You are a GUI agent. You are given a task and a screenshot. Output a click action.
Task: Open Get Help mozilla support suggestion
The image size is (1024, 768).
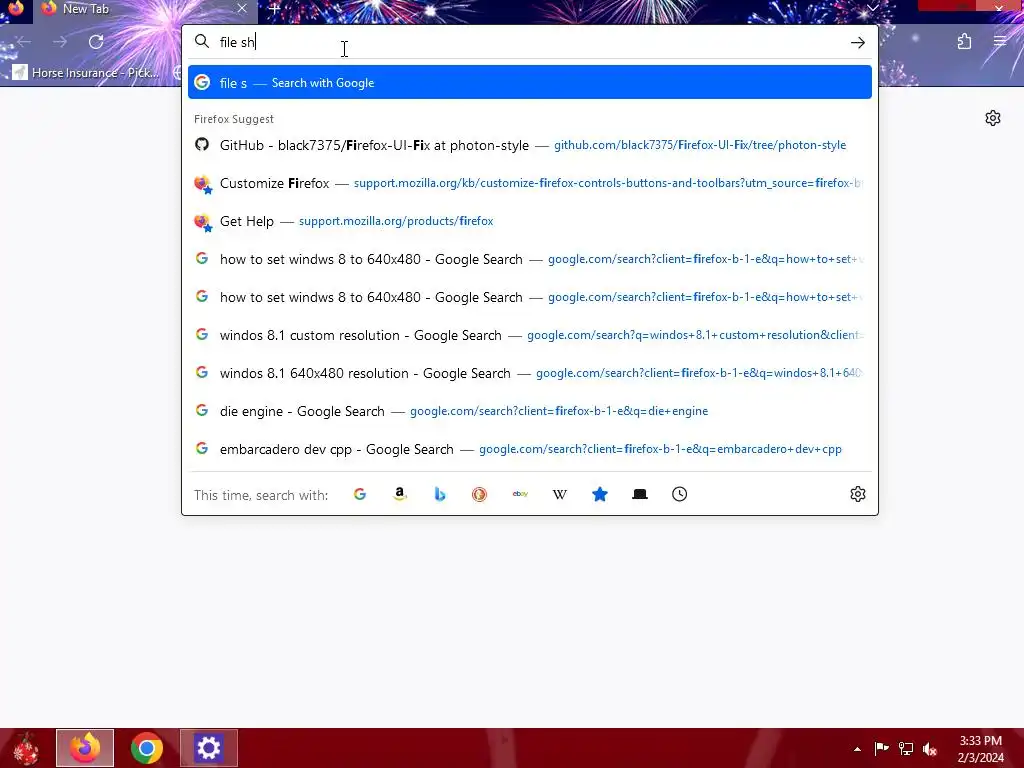coord(530,221)
